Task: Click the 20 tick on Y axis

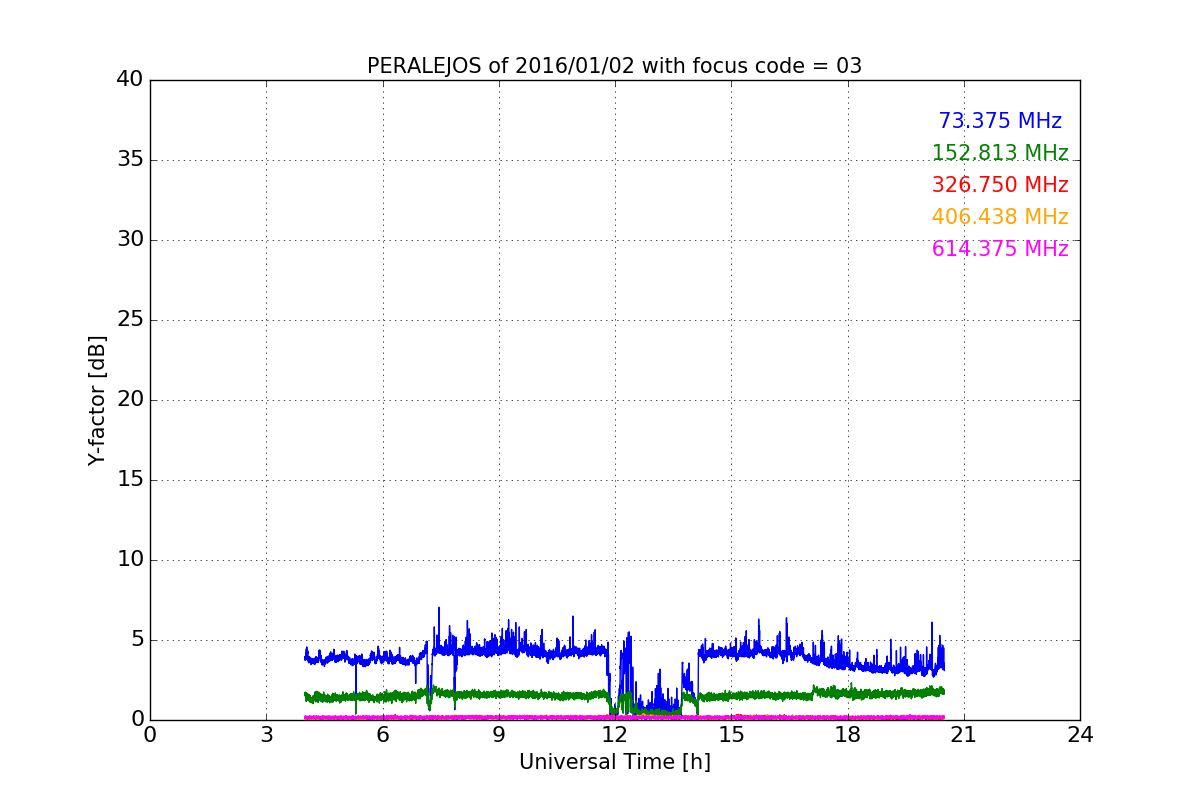Action: point(130,400)
